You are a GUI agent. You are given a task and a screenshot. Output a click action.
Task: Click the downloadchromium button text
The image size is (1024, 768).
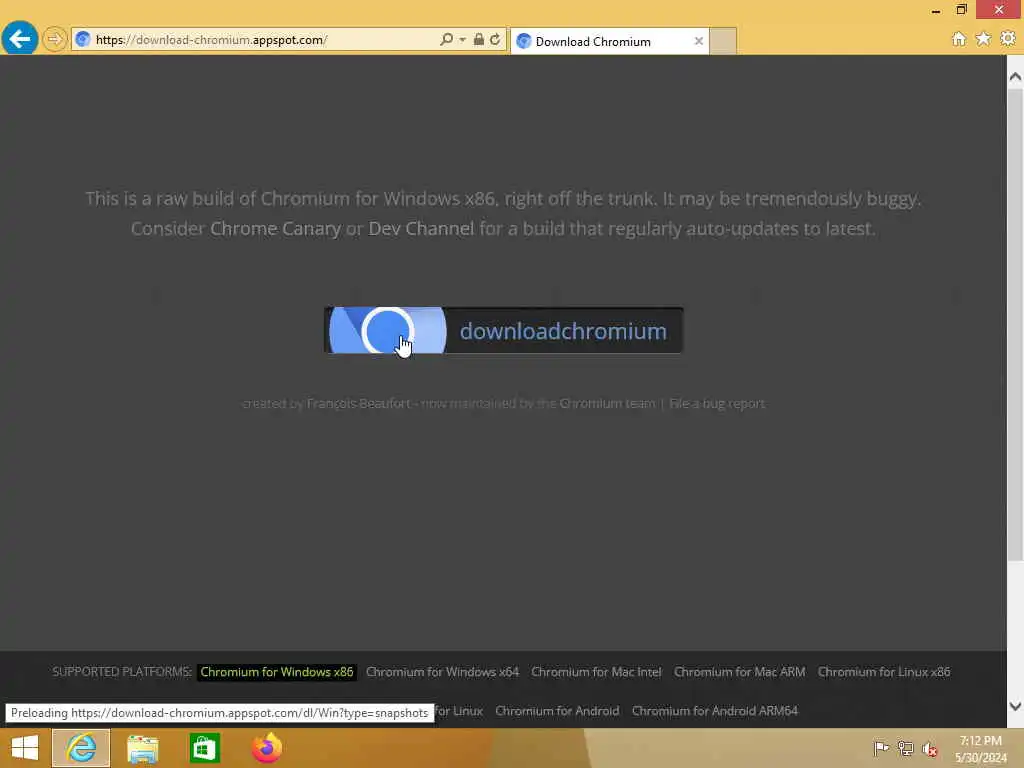coord(563,331)
